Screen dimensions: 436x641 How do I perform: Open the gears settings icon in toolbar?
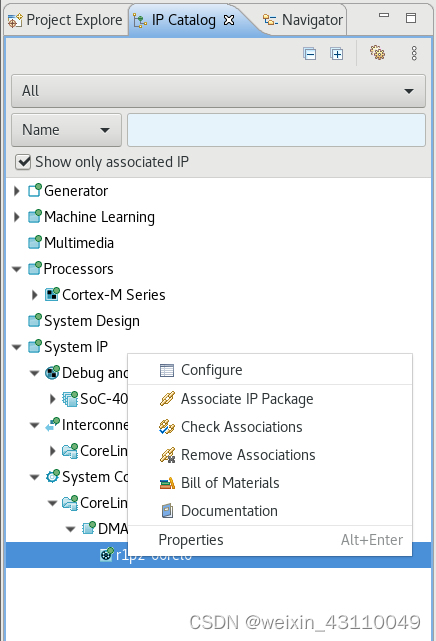tap(377, 53)
